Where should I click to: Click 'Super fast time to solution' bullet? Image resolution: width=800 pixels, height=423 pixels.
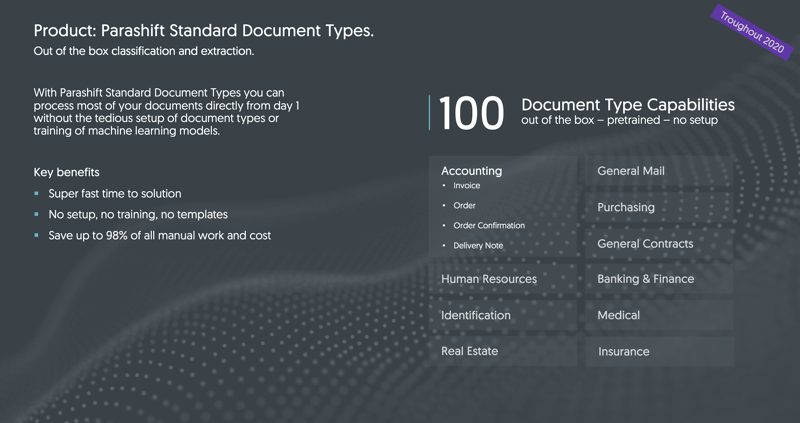pos(115,194)
